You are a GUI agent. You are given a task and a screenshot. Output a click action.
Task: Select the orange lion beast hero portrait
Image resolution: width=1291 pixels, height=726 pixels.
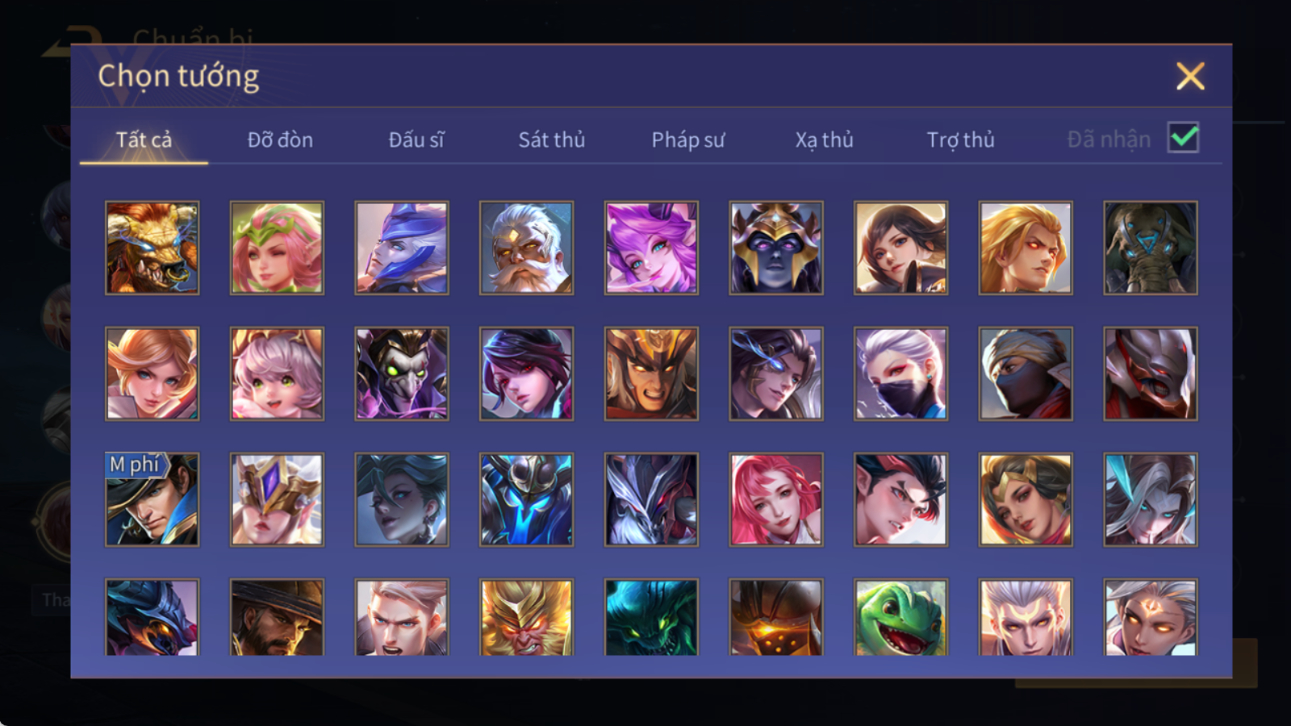click(x=152, y=248)
